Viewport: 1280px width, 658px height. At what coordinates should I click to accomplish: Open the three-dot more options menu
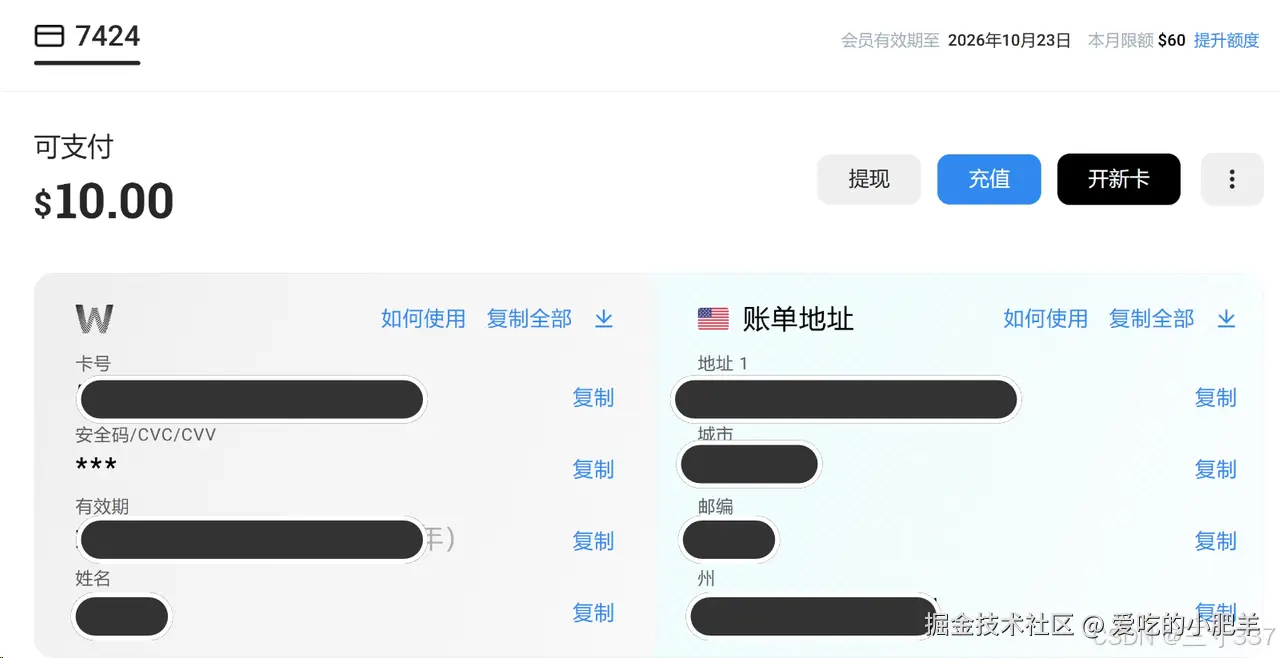[x=1231, y=179]
